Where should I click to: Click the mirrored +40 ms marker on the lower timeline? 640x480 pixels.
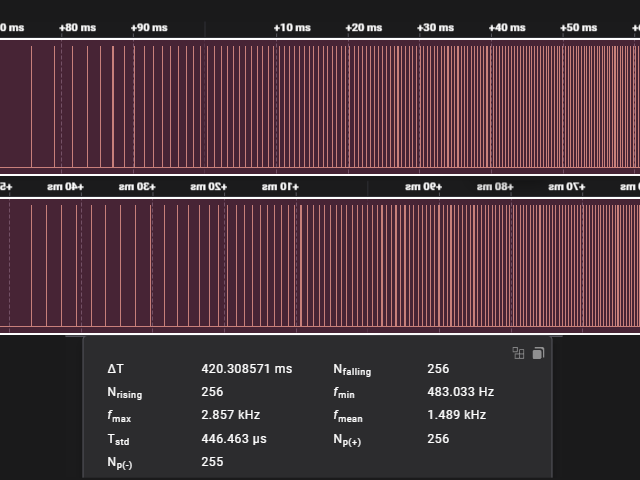(x=65, y=187)
